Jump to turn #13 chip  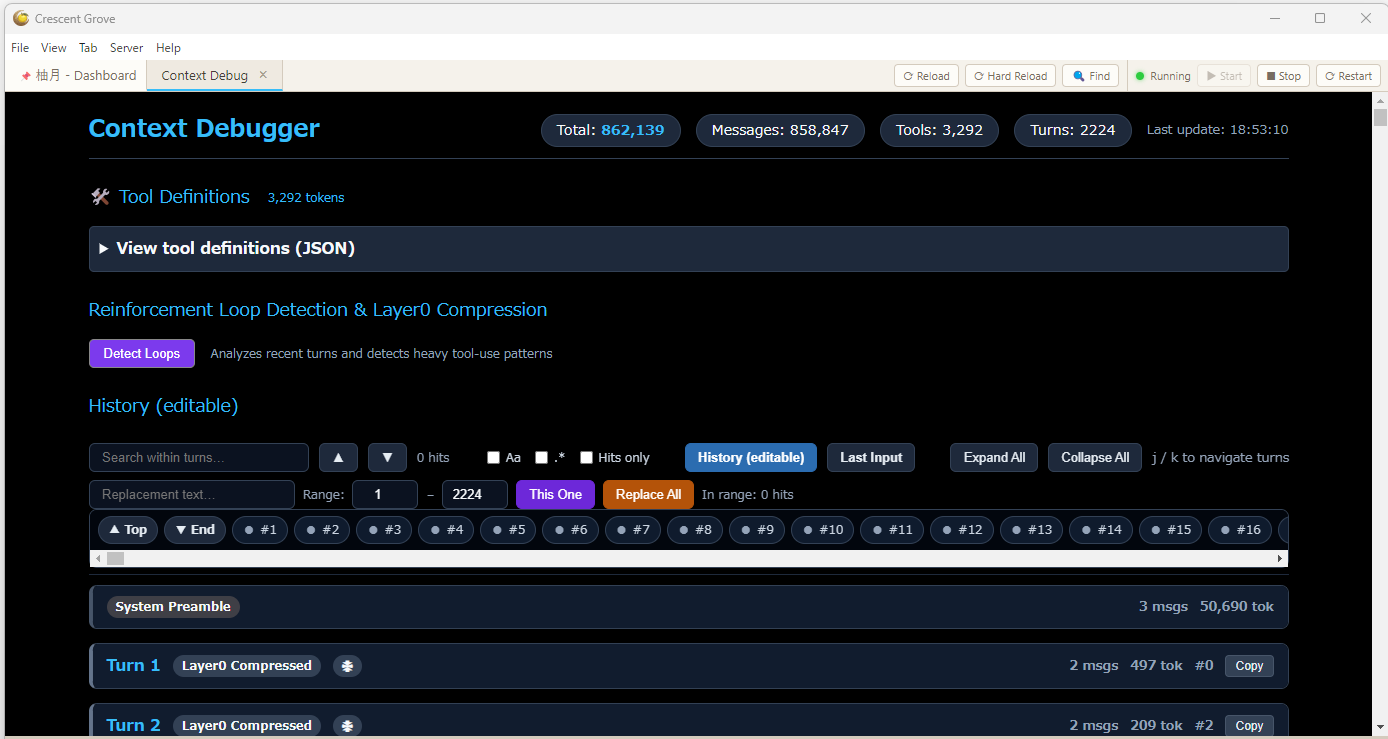1032,530
